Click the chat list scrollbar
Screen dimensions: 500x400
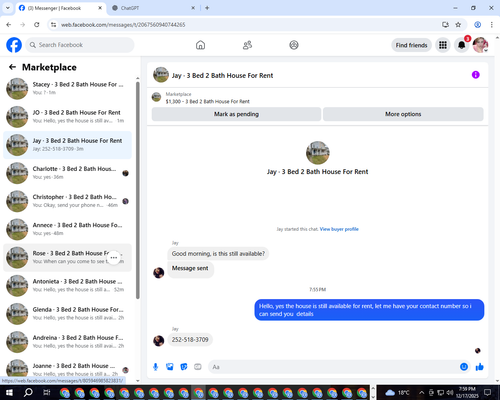coord(138,190)
